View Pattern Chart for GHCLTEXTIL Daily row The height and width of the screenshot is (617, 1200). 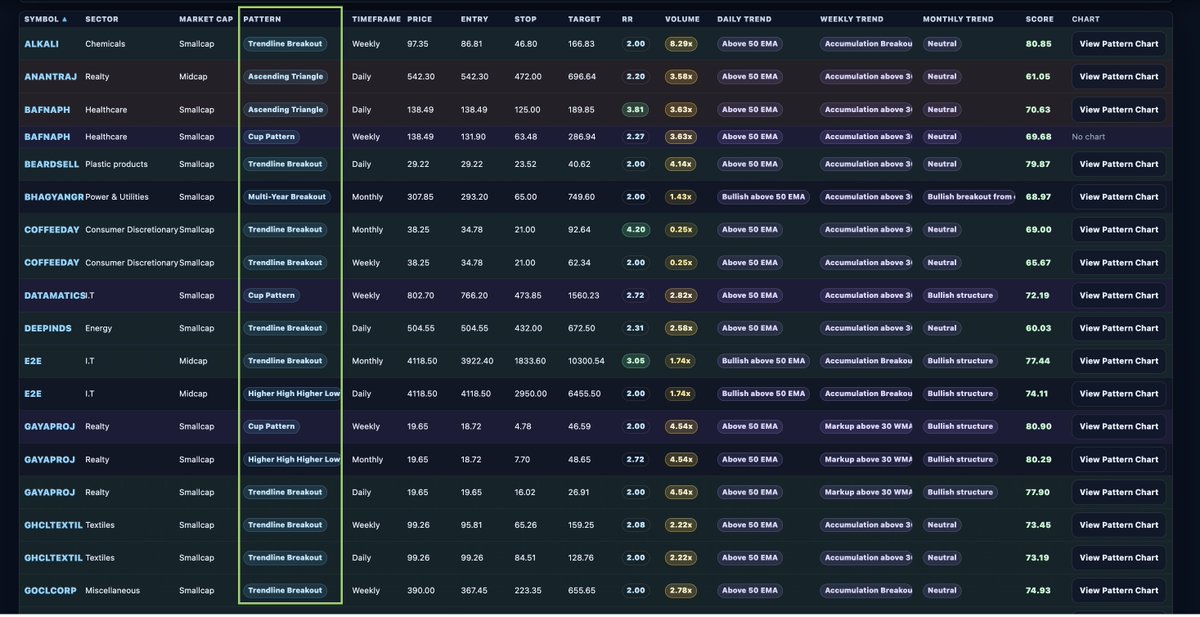(1118, 558)
